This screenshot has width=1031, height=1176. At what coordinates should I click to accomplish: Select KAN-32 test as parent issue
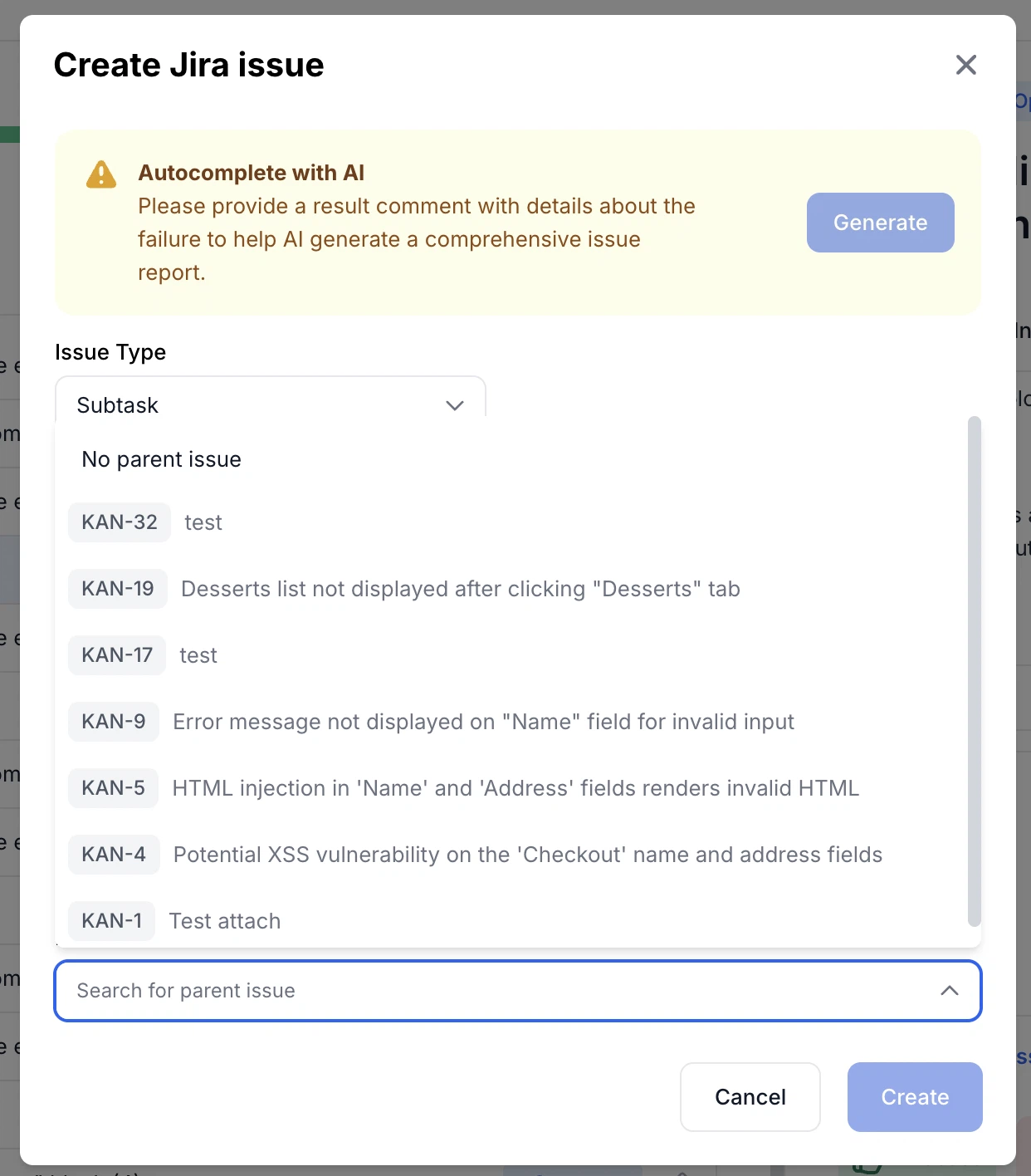[x=203, y=522]
